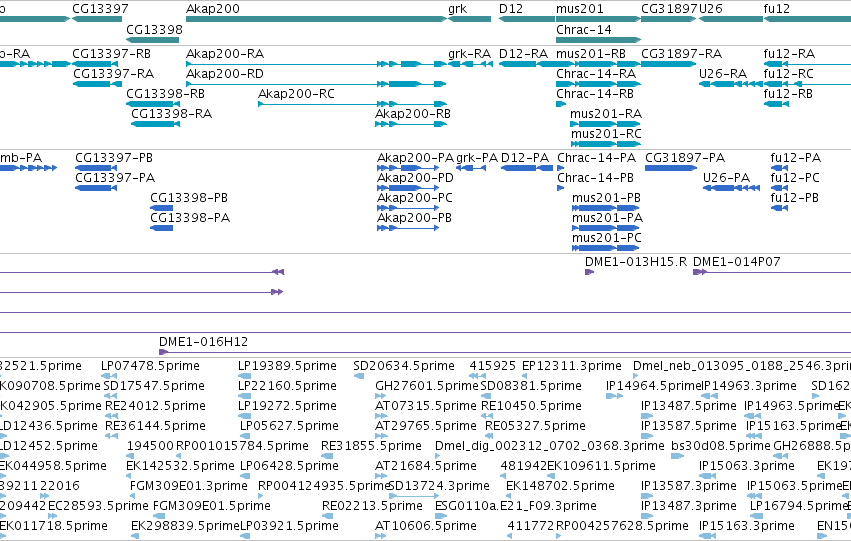Image resolution: width=851 pixels, height=541 pixels.
Task: Select the Chrac-14 gene bar
Action: coord(599,40)
